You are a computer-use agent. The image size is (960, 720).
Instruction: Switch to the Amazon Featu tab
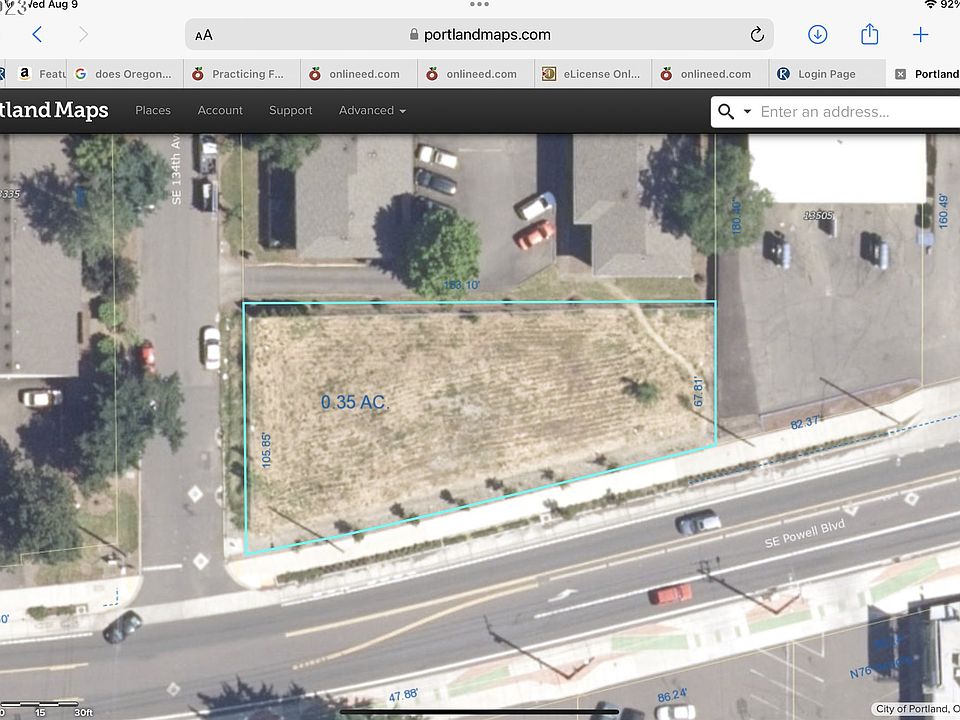tap(37, 74)
